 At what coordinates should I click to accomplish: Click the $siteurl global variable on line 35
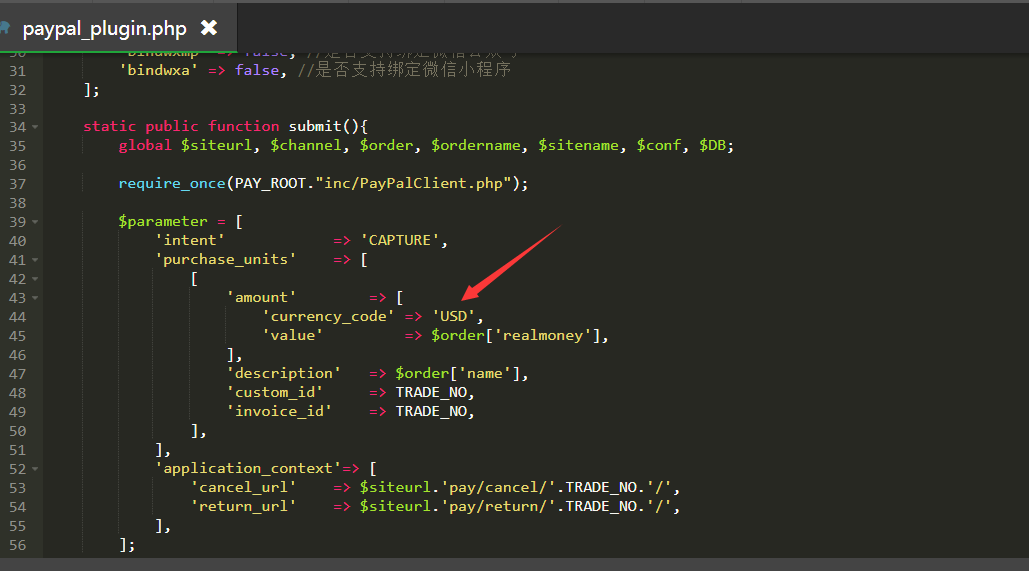coord(217,145)
